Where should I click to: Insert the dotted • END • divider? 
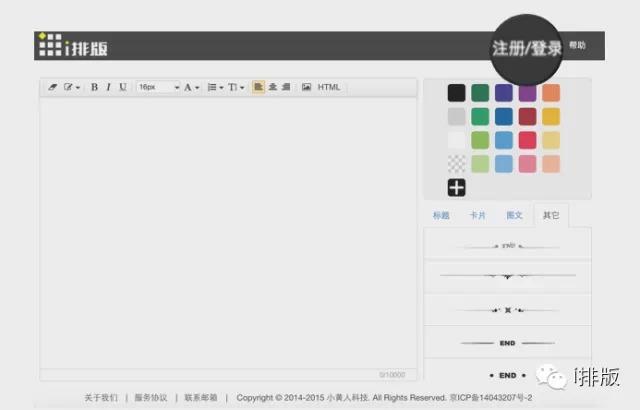pos(508,375)
